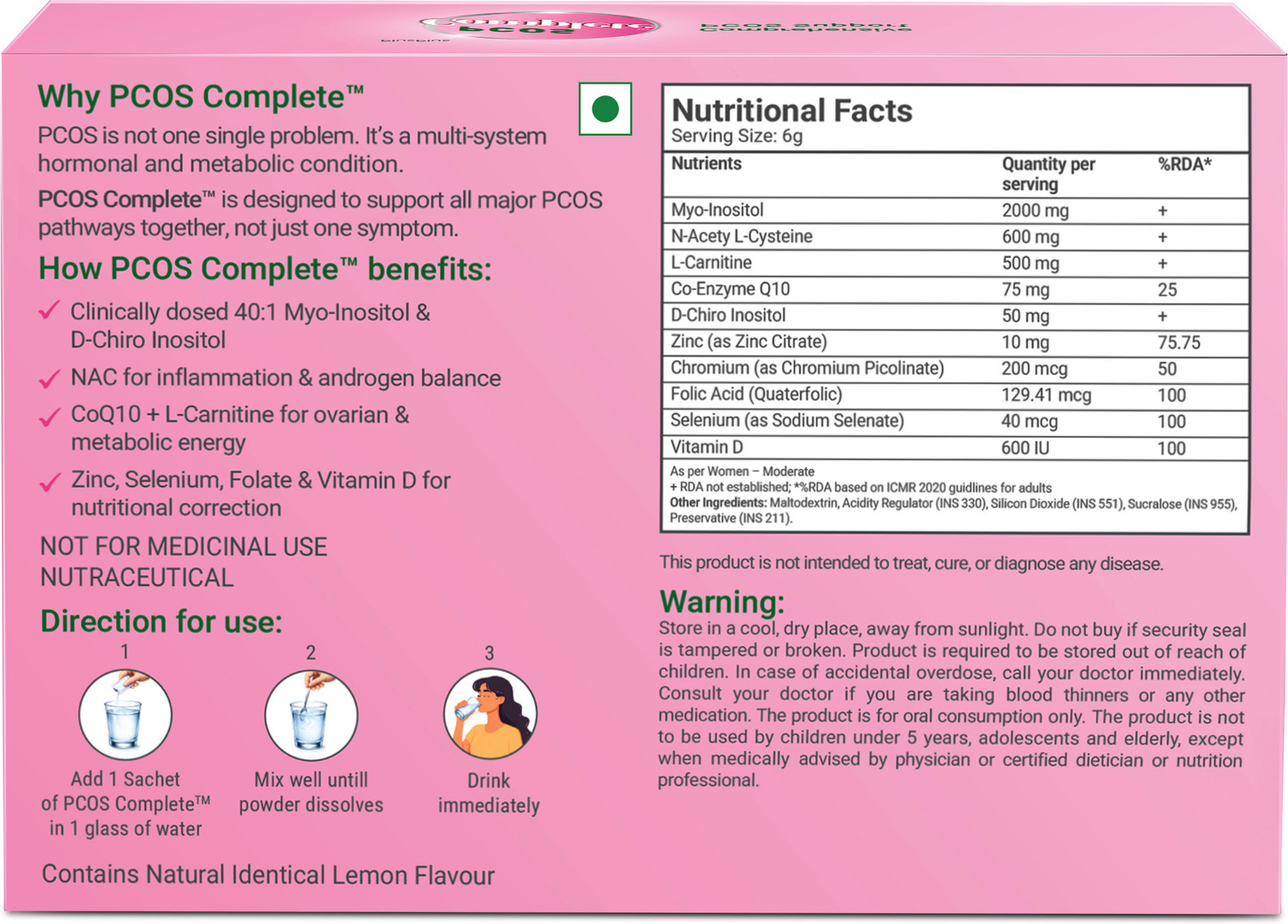Click 'Contains Natural Identical Lemon Flavour' text

coord(268,875)
